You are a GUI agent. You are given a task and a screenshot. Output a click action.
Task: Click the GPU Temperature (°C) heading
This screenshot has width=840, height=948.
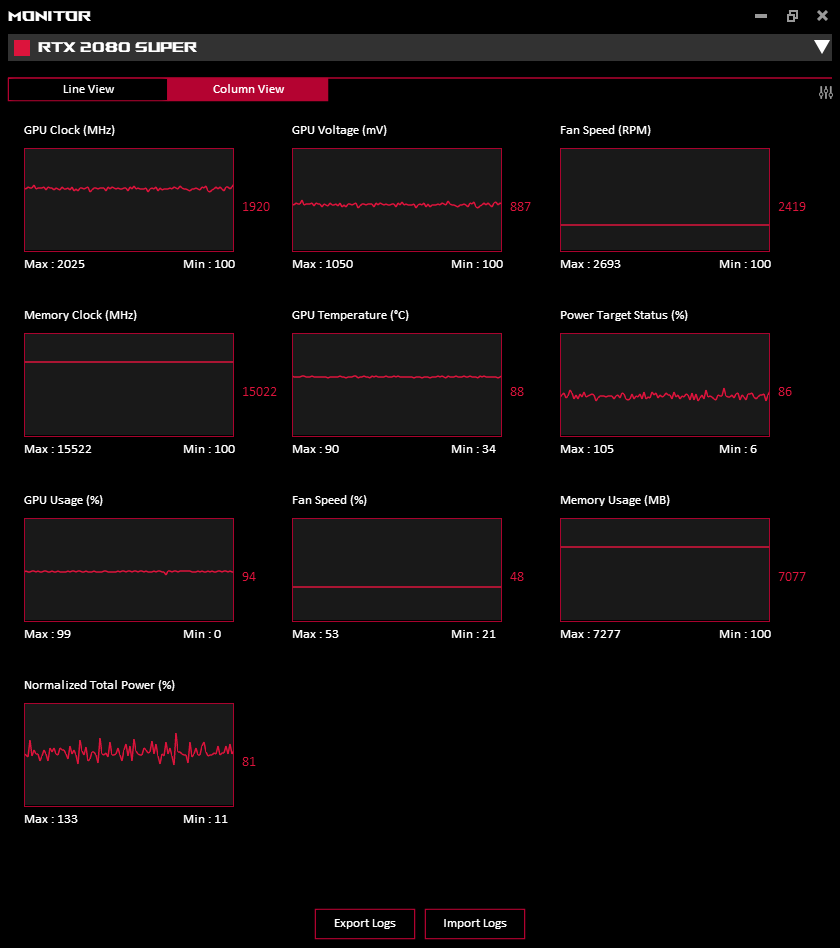(x=350, y=315)
